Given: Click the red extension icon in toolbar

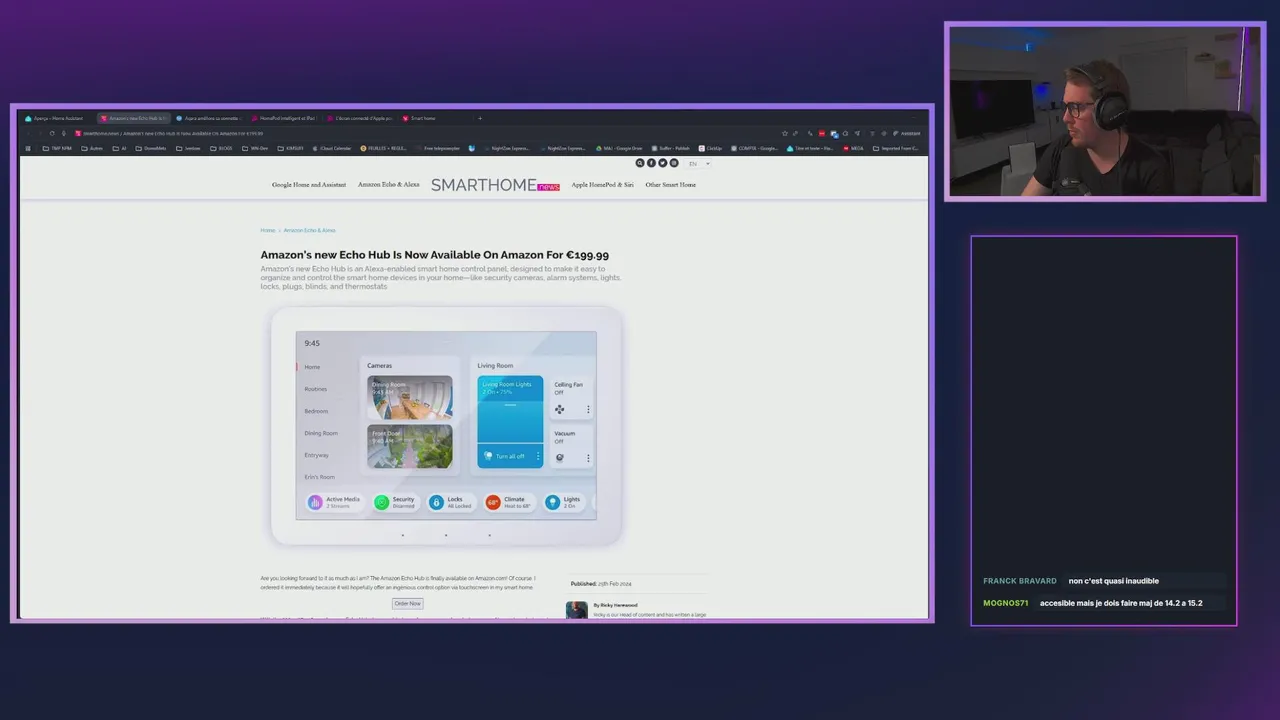Looking at the screenshot, I should pos(822,133).
